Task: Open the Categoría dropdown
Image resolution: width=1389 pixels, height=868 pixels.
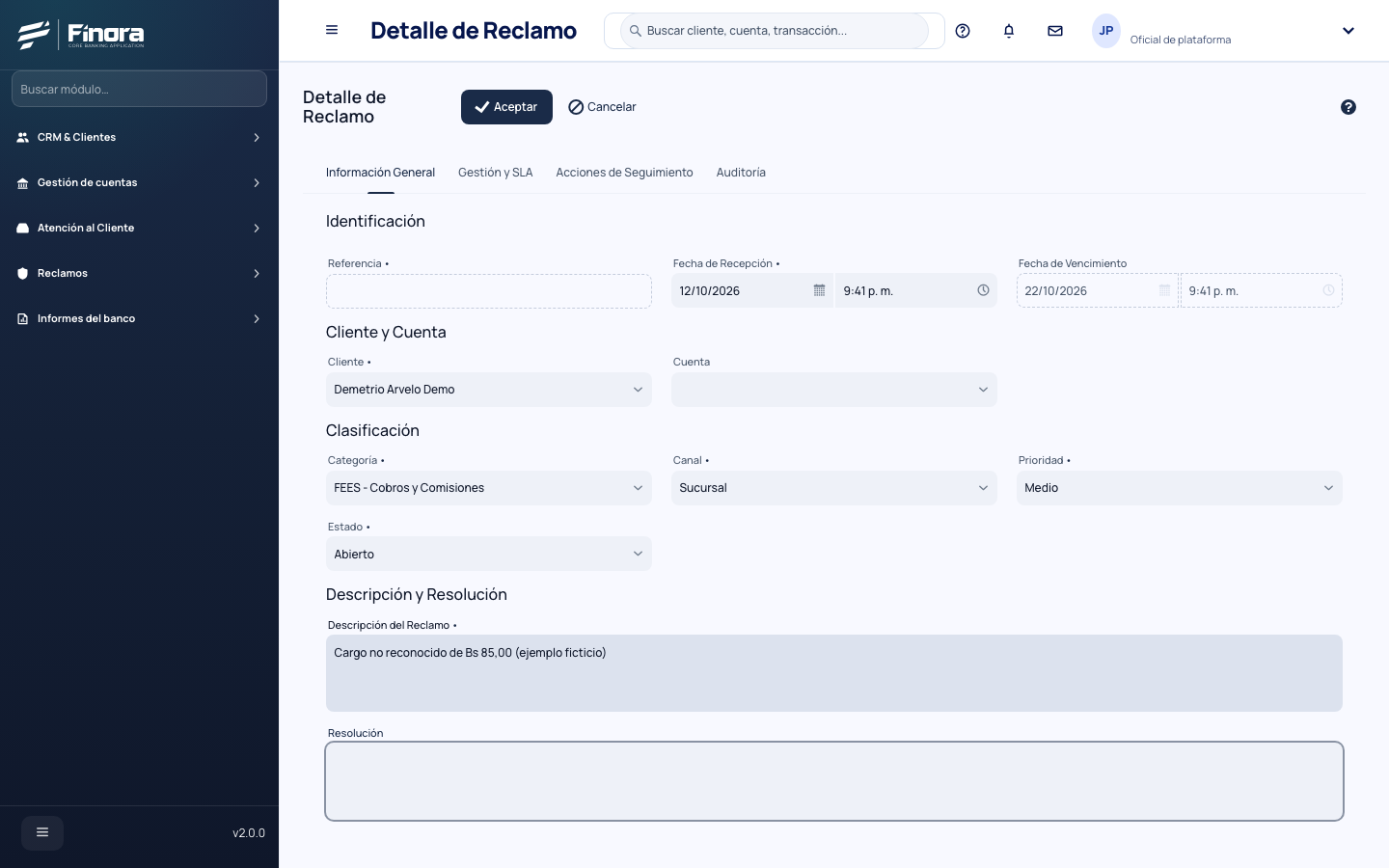Action: coord(489,488)
